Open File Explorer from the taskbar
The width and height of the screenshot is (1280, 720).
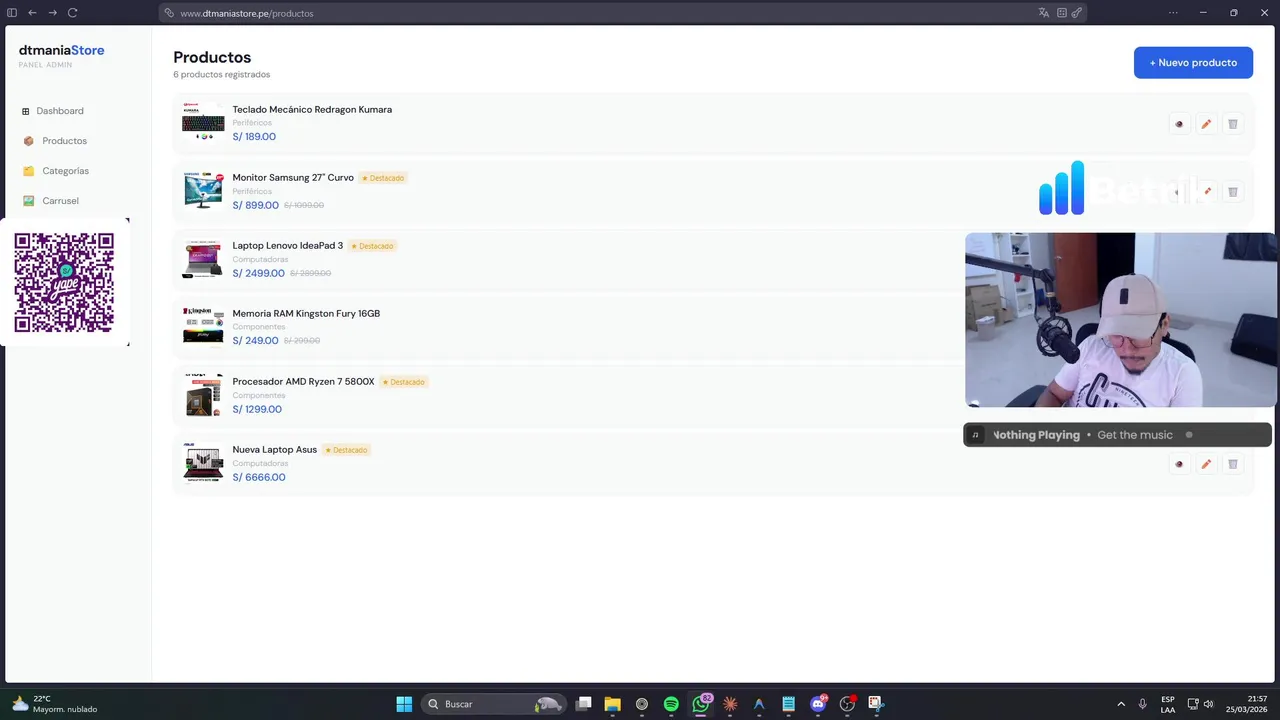tap(613, 704)
